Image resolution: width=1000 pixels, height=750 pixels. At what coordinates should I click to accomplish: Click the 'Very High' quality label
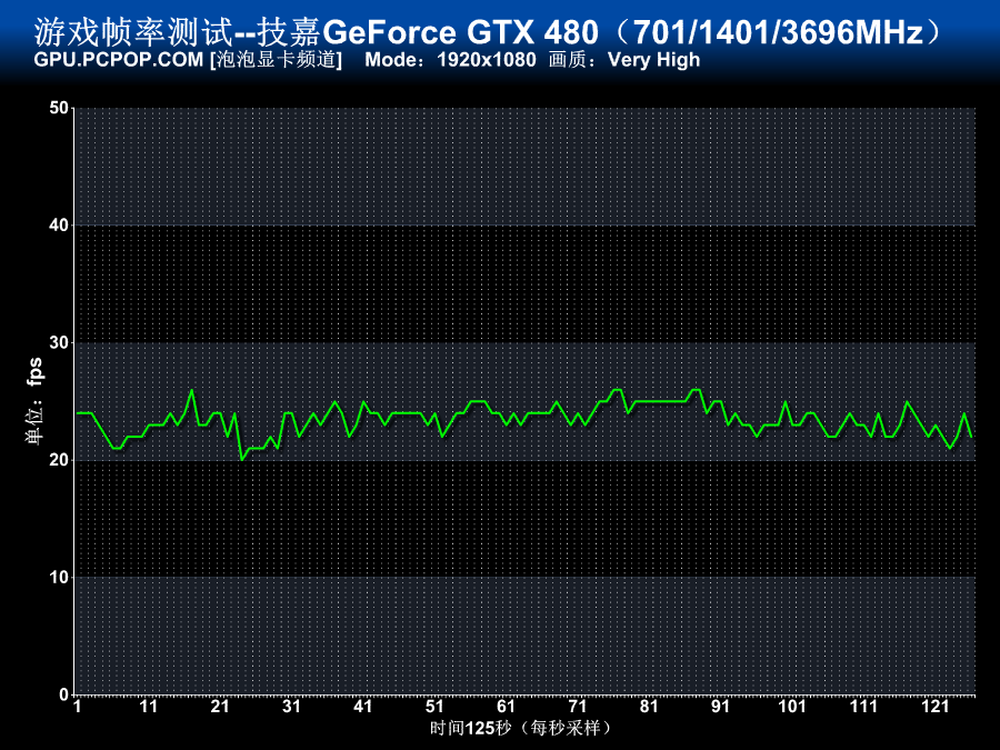click(x=654, y=60)
